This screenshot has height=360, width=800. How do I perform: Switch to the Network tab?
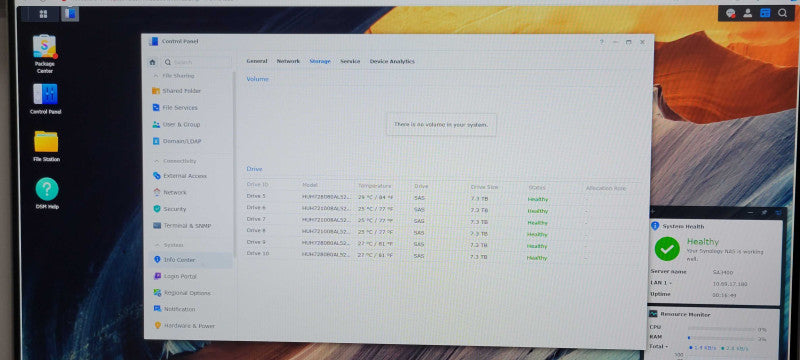(x=288, y=61)
